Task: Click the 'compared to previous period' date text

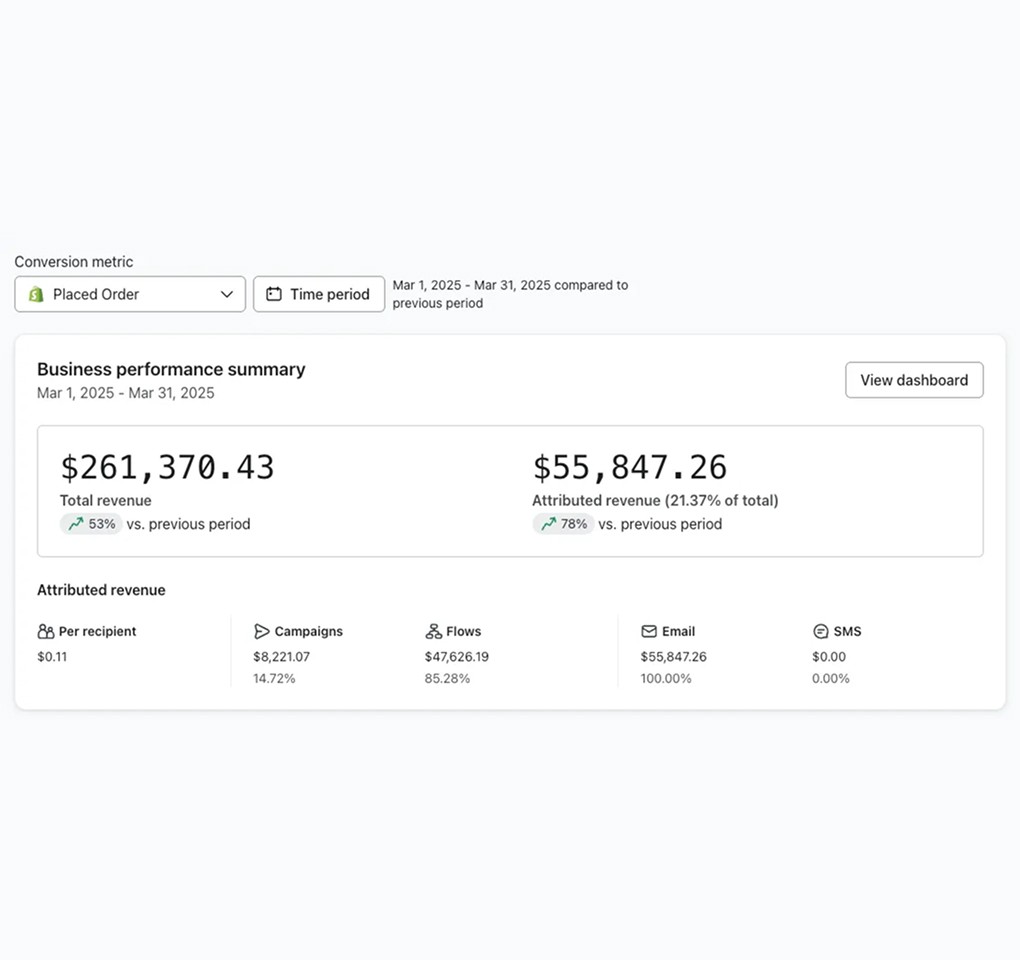Action: (x=510, y=294)
